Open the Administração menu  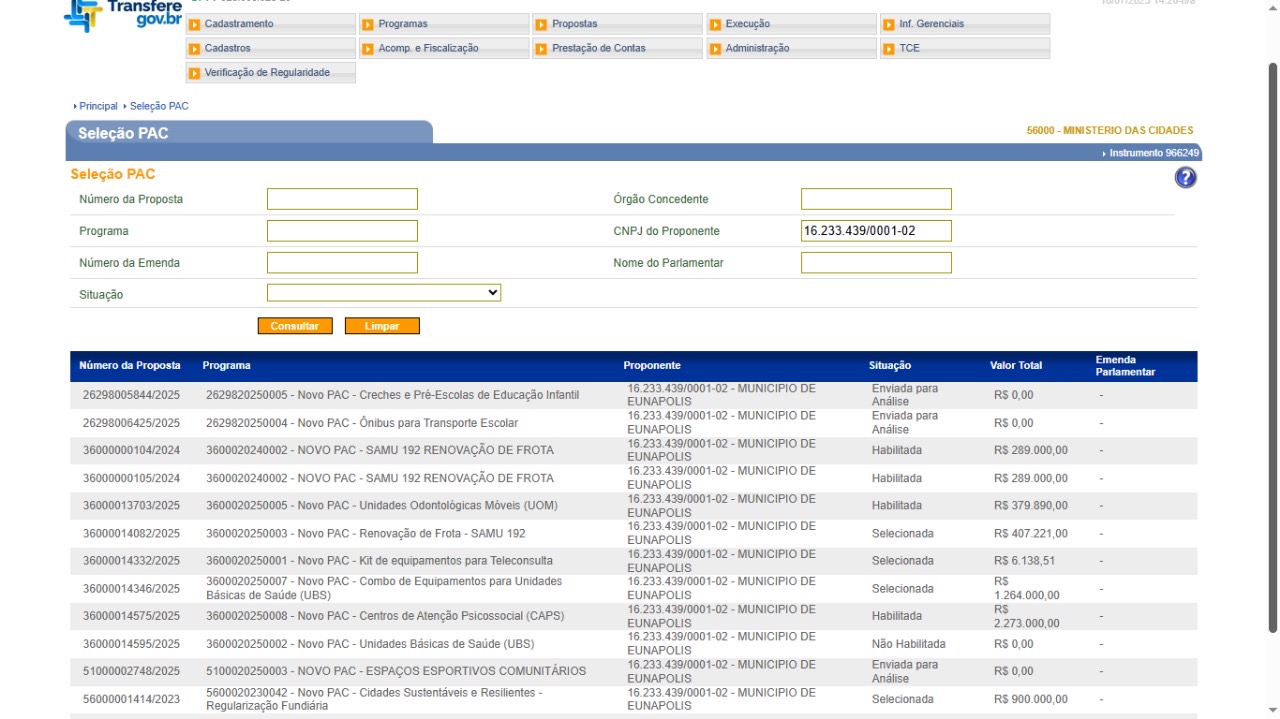click(757, 48)
